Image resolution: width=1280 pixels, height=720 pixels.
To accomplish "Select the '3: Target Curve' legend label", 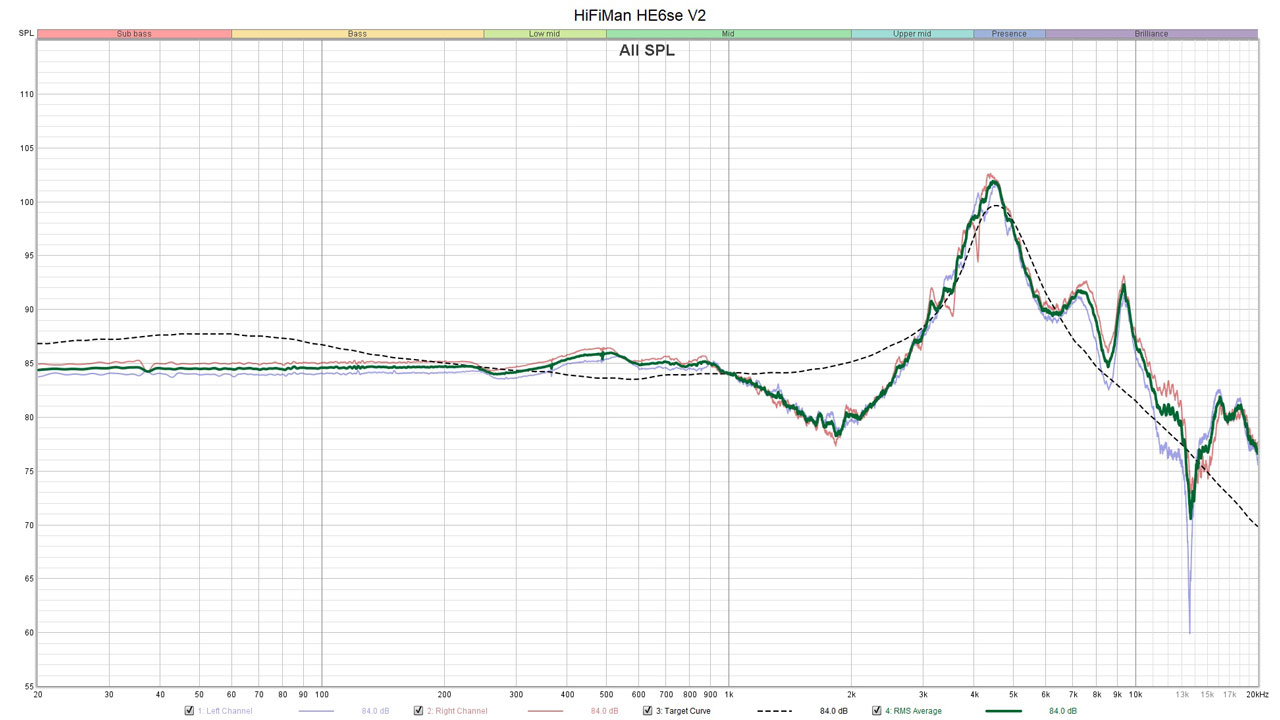I will pyautogui.click(x=683, y=711).
